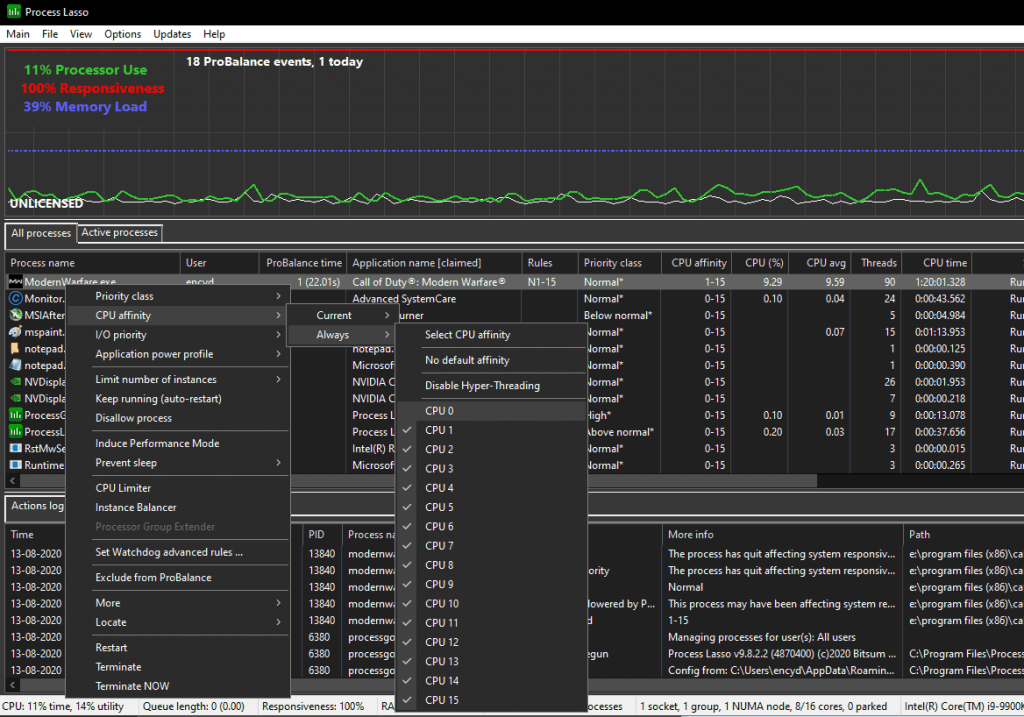Uncheck CPU 1 in the affinity list
The width and height of the screenshot is (1024, 717).
pos(491,430)
